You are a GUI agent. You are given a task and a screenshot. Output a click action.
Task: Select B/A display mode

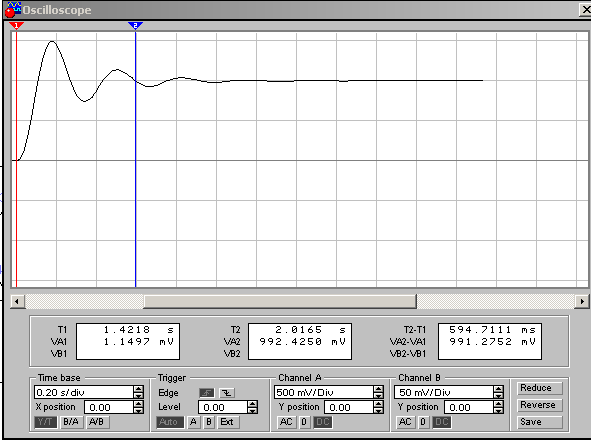point(71,422)
